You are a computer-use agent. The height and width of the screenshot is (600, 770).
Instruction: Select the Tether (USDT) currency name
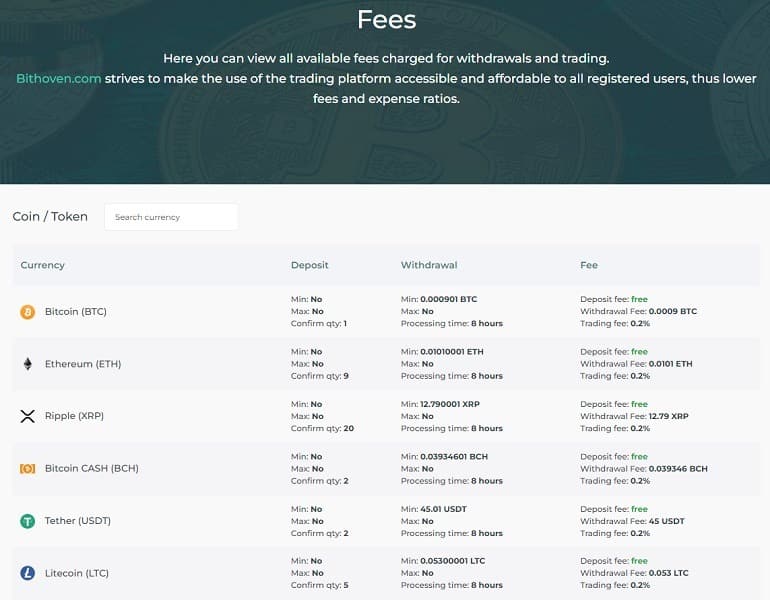[x=78, y=521]
